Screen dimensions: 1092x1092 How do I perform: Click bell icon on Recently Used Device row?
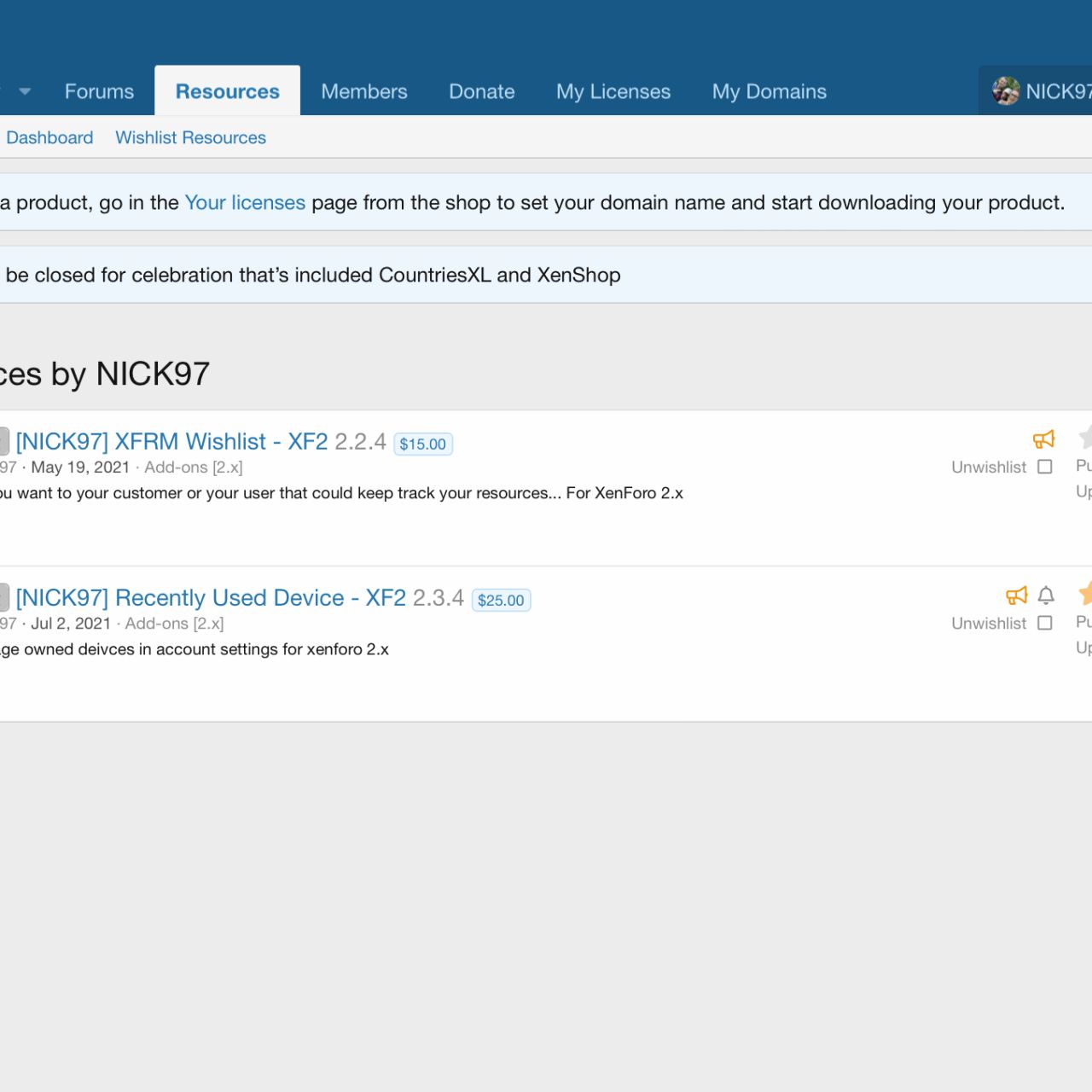1046,595
